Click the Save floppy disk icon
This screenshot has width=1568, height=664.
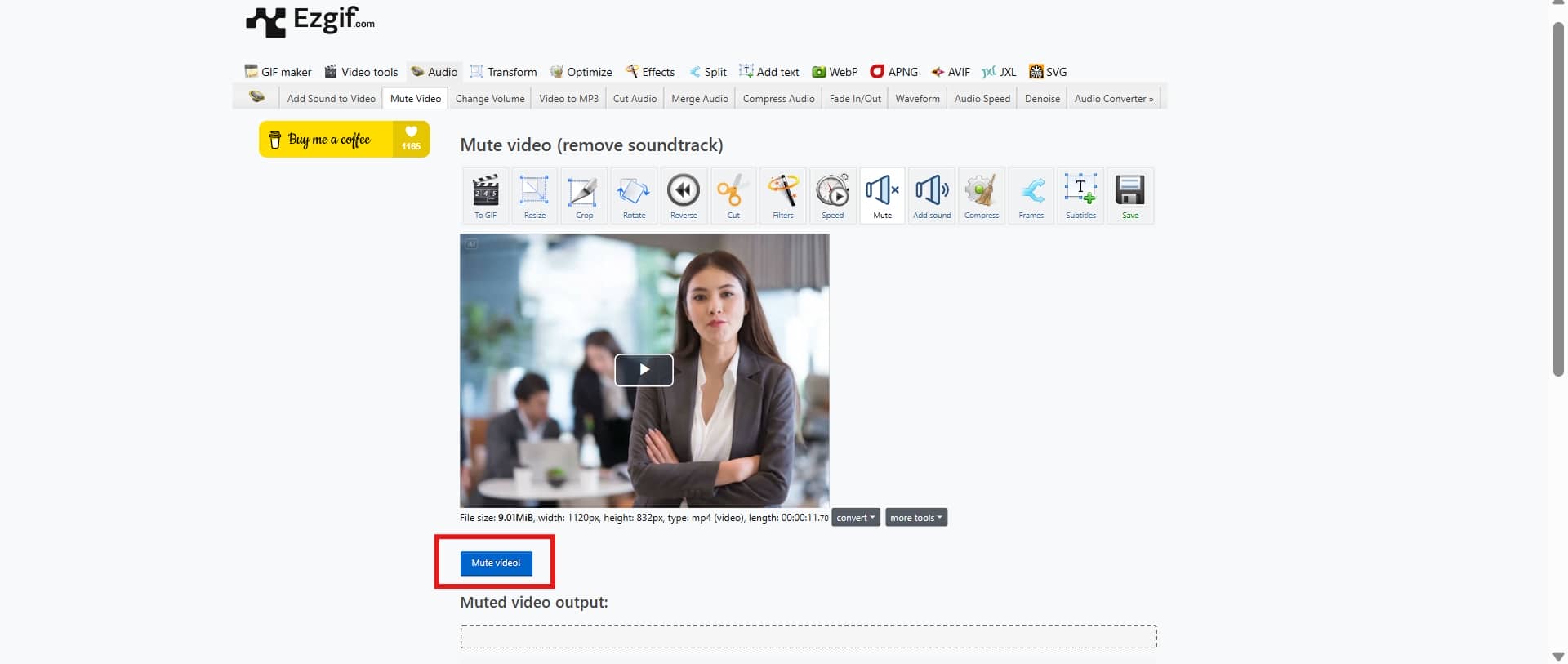pyautogui.click(x=1130, y=196)
